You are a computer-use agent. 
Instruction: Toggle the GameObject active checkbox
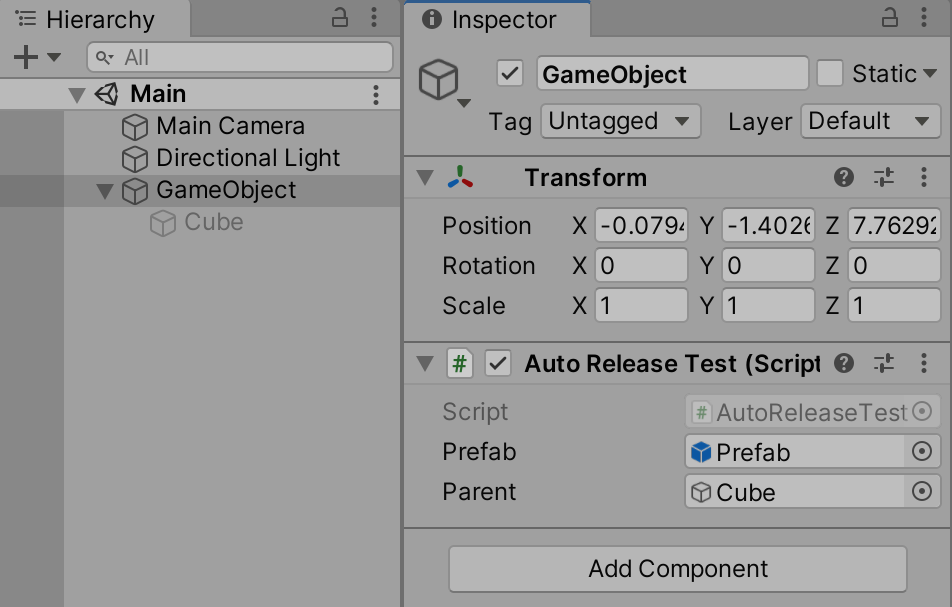(x=510, y=73)
